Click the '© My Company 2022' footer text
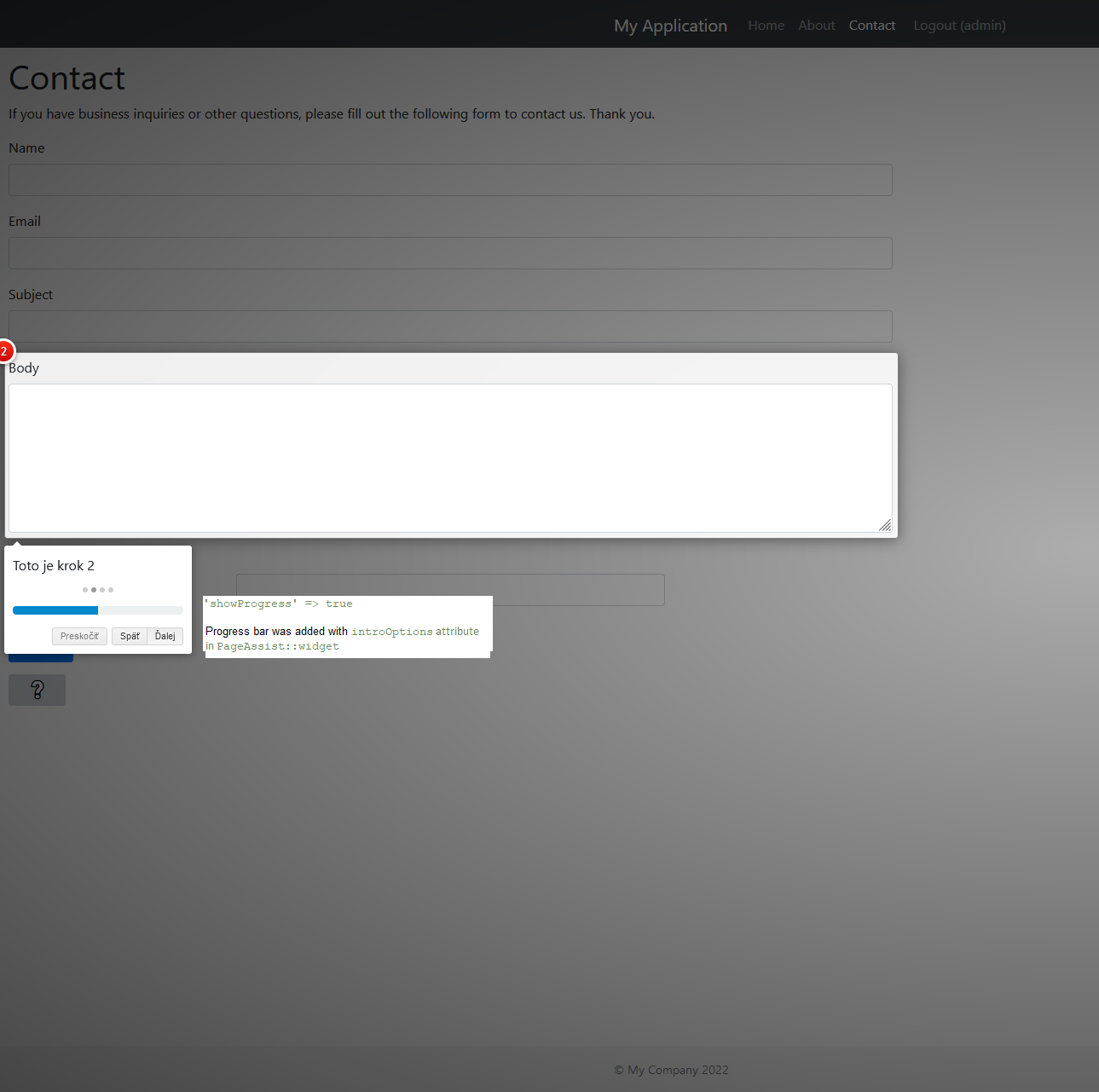Image resolution: width=1099 pixels, height=1092 pixels. (671, 1070)
